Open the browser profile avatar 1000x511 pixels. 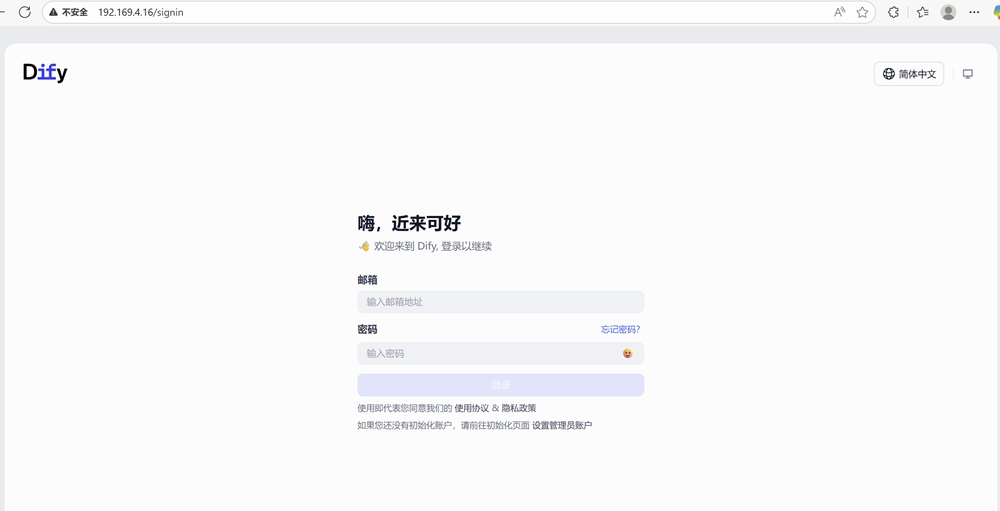click(948, 12)
